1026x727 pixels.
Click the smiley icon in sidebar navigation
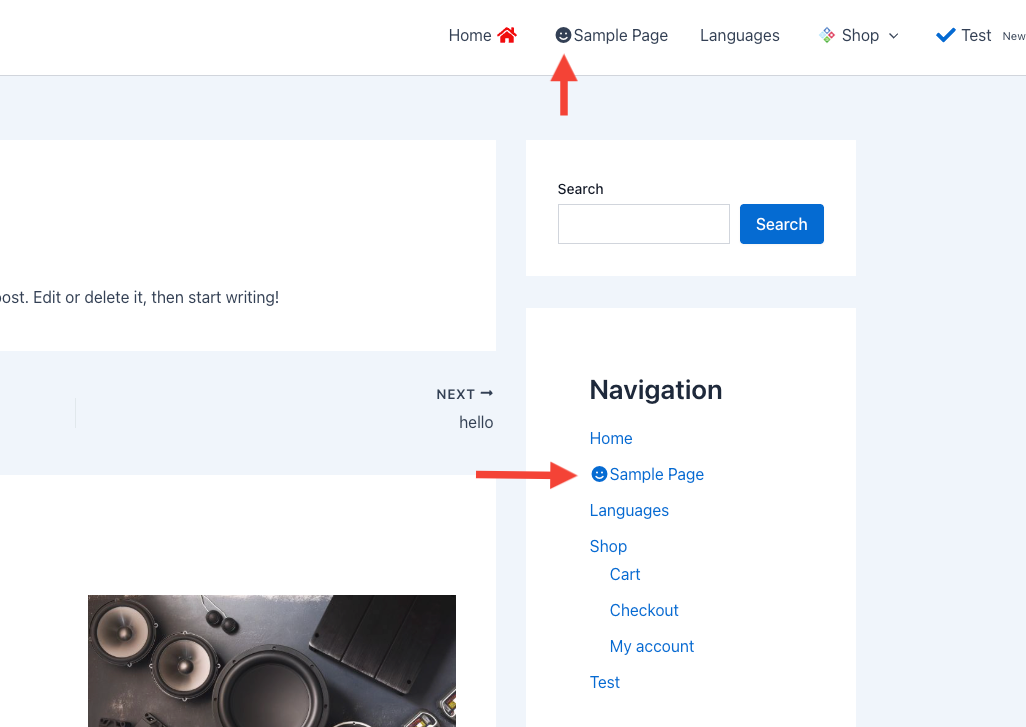pyautogui.click(x=599, y=474)
